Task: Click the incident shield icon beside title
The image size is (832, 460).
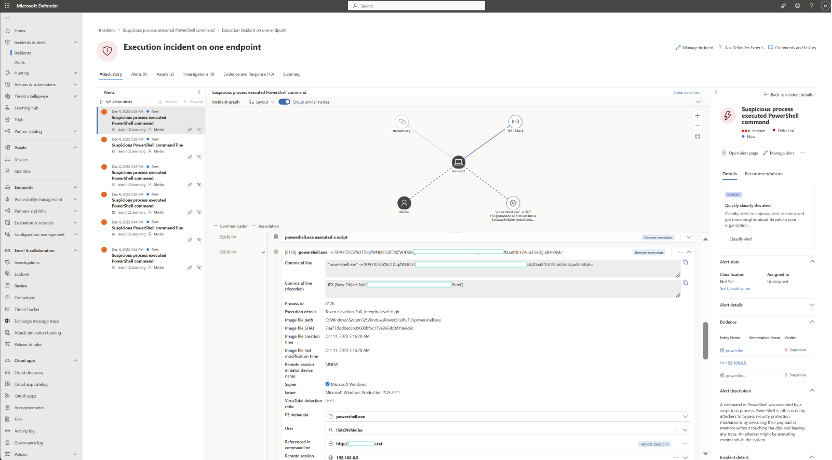Action: point(107,51)
